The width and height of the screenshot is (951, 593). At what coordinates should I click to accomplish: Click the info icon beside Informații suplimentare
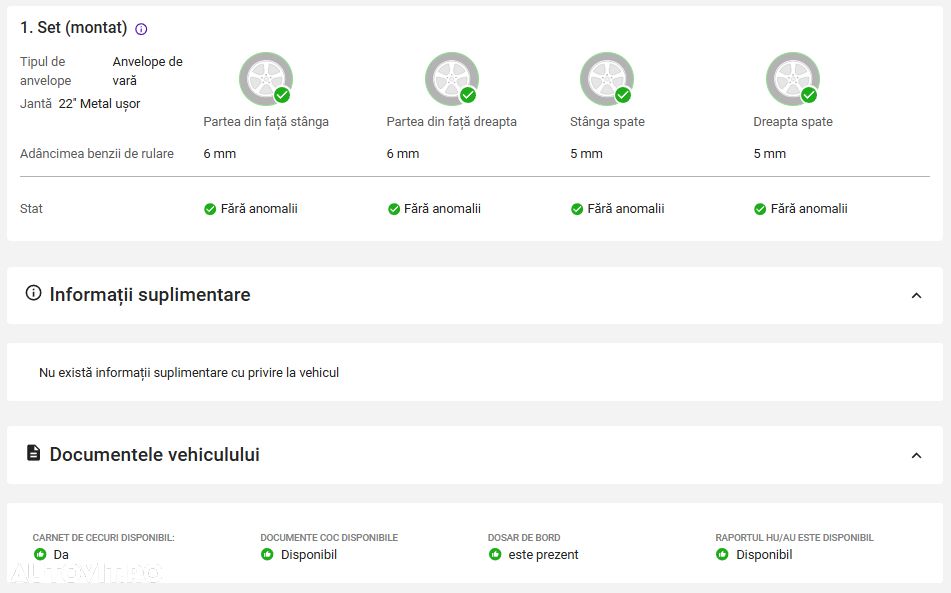(x=33, y=293)
